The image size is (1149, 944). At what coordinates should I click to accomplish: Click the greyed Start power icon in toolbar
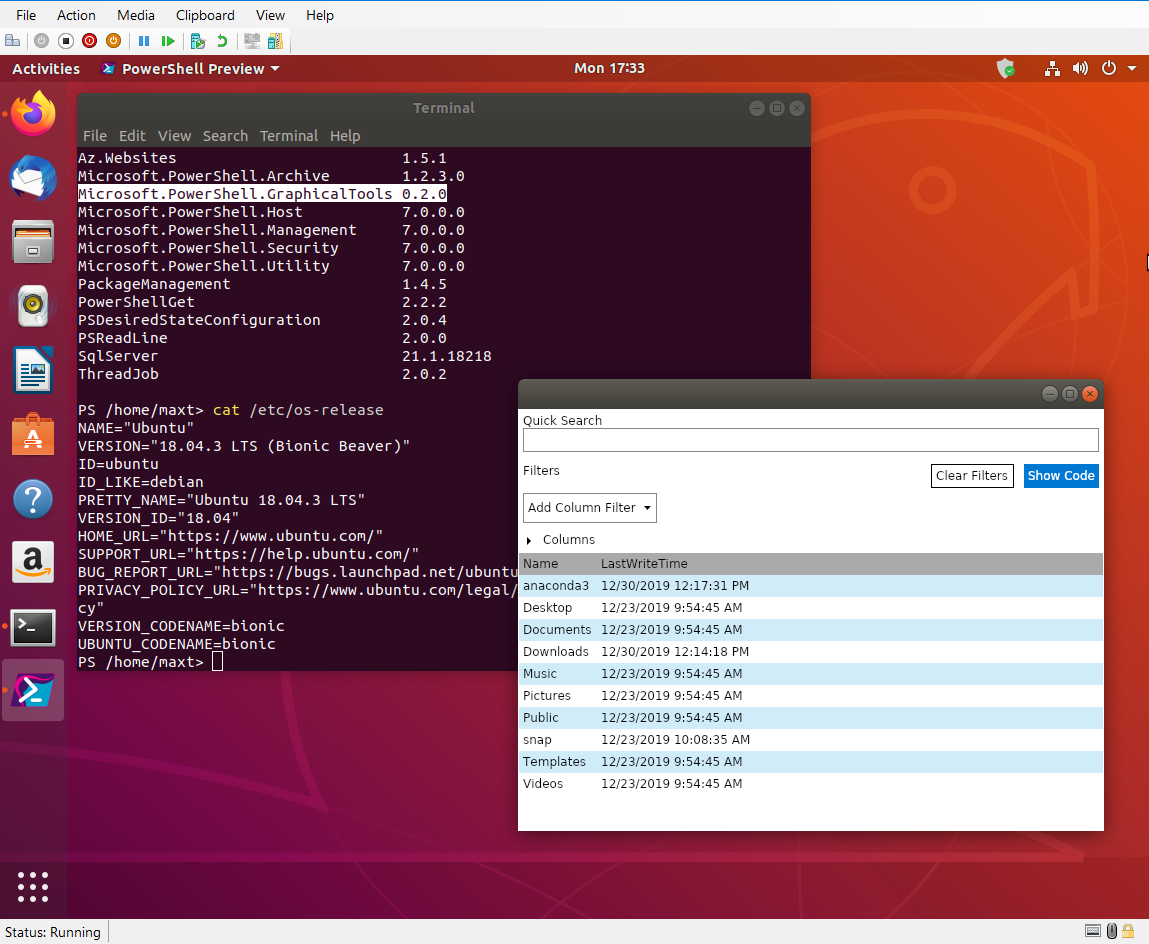tap(42, 41)
